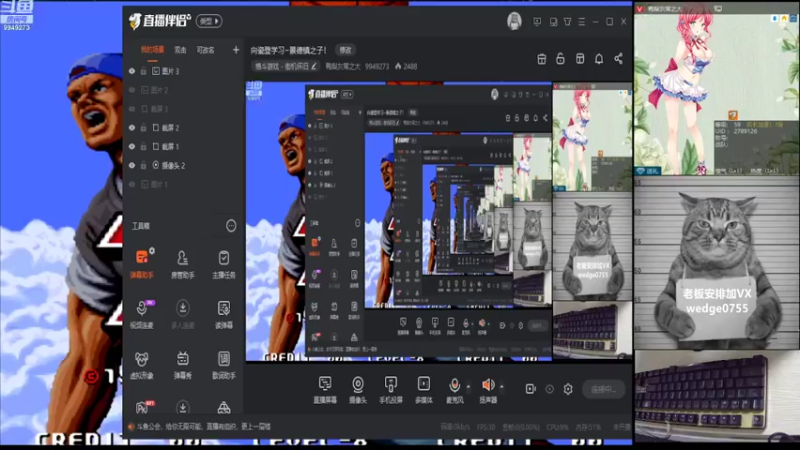Add a 多媒体 media source
The height and width of the screenshot is (450, 800).
(423, 390)
